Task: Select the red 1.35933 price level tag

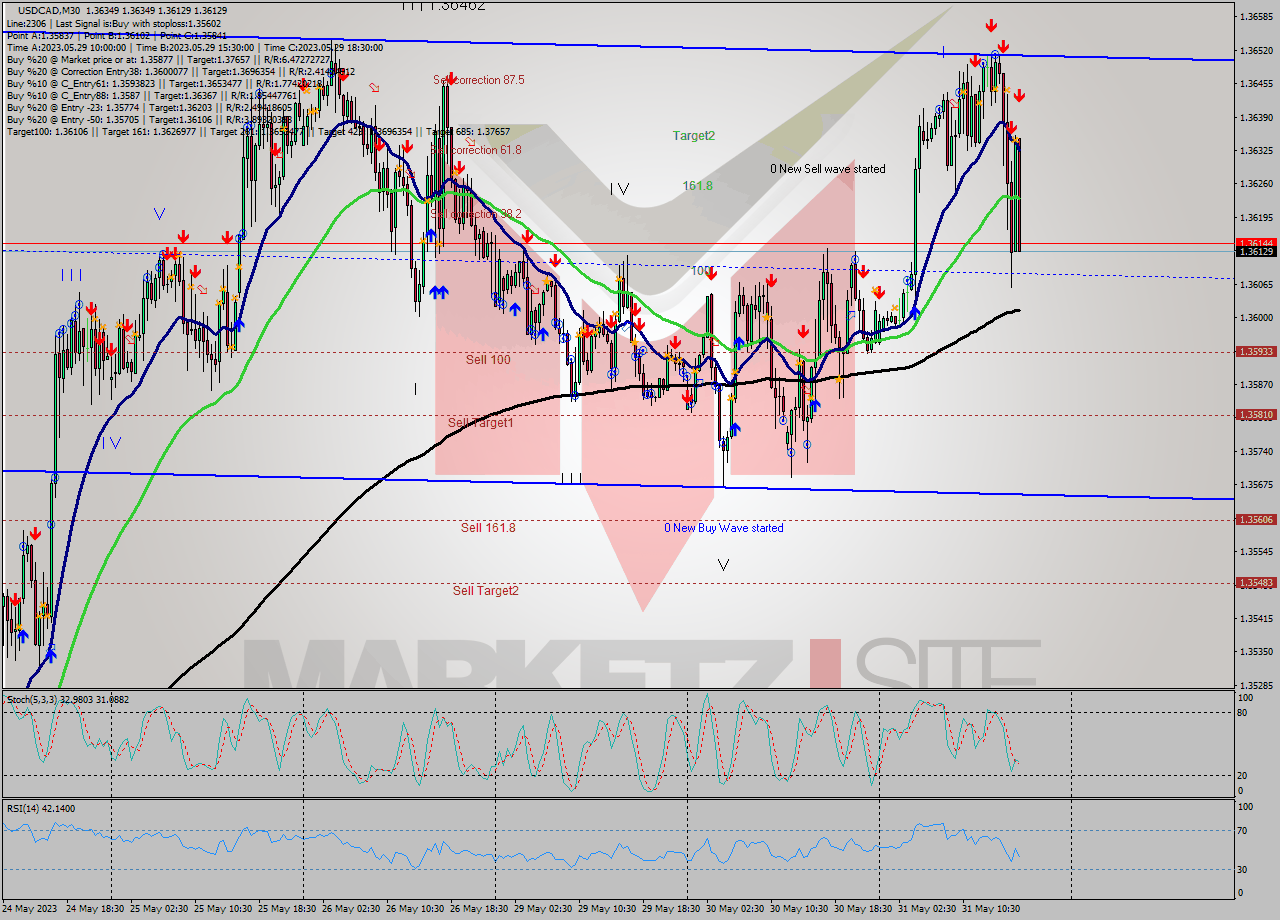Action: (x=1255, y=352)
